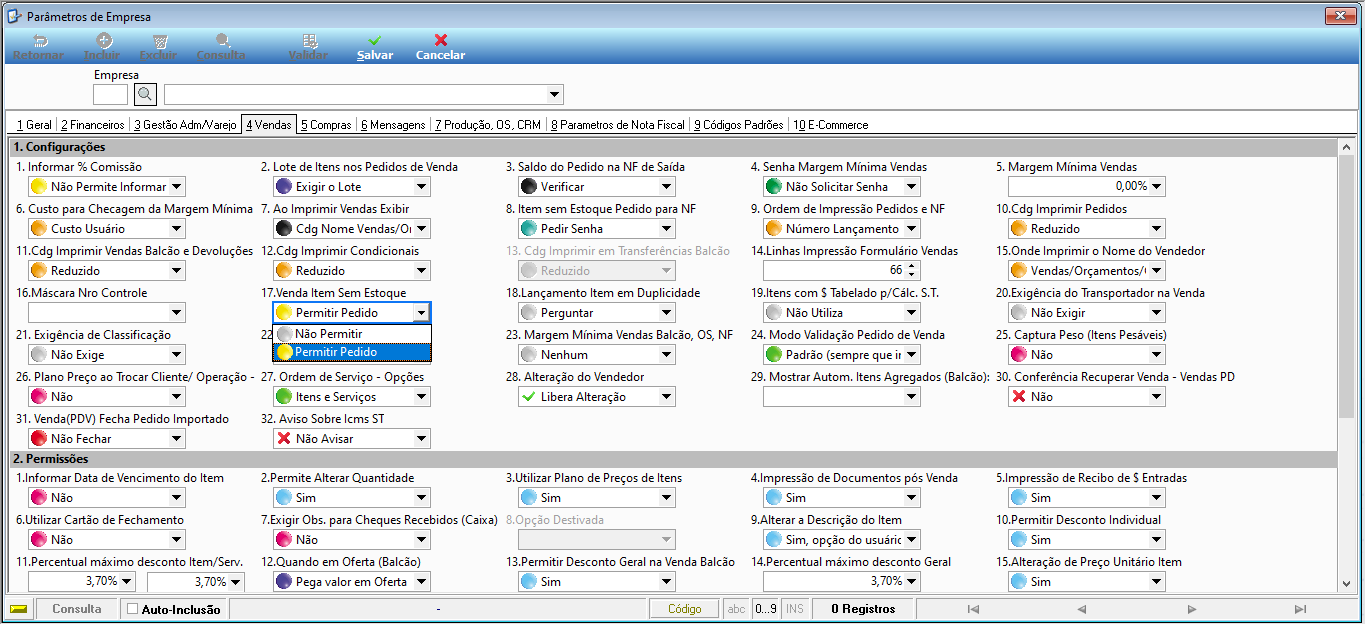Viewport: 1366px width, 625px height.
Task: Select 'Não Permitir' in the open dropdown list
Action: tap(352, 334)
